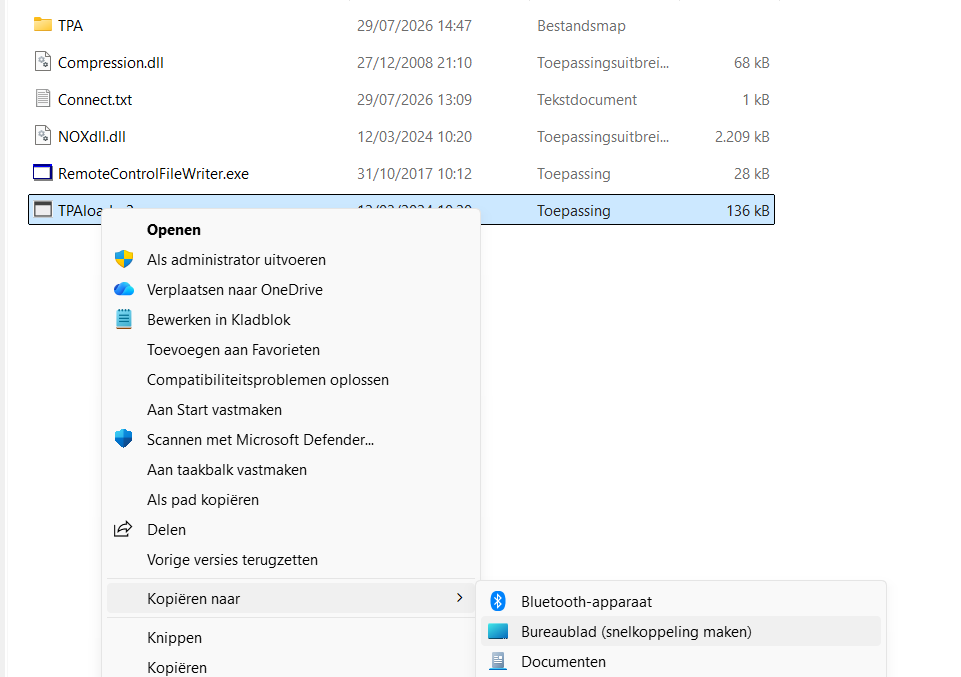Image resolution: width=961 pixels, height=677 pixels.
Task: Choose Knippen from the context menu
Action: click(x=291, y=638)
